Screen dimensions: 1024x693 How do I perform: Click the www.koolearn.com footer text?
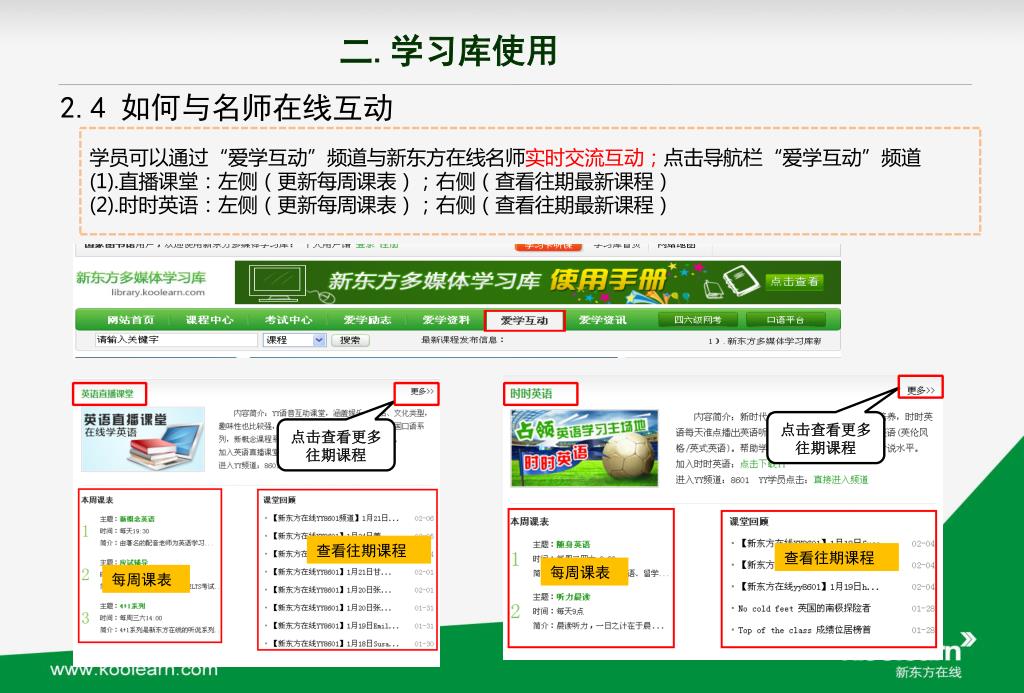pos(134,669)
